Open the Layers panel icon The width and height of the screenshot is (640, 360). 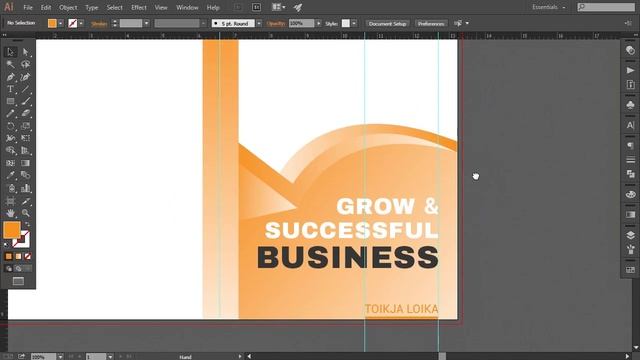pyautogui.click(x=630, y=235)
